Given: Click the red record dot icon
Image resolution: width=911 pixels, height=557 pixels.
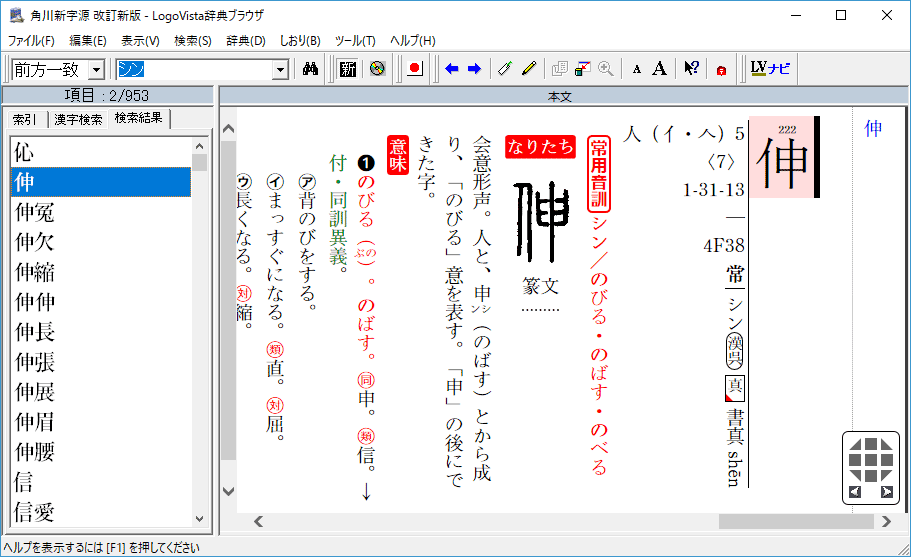Looking at the screenshot, I should click(415, 69).
